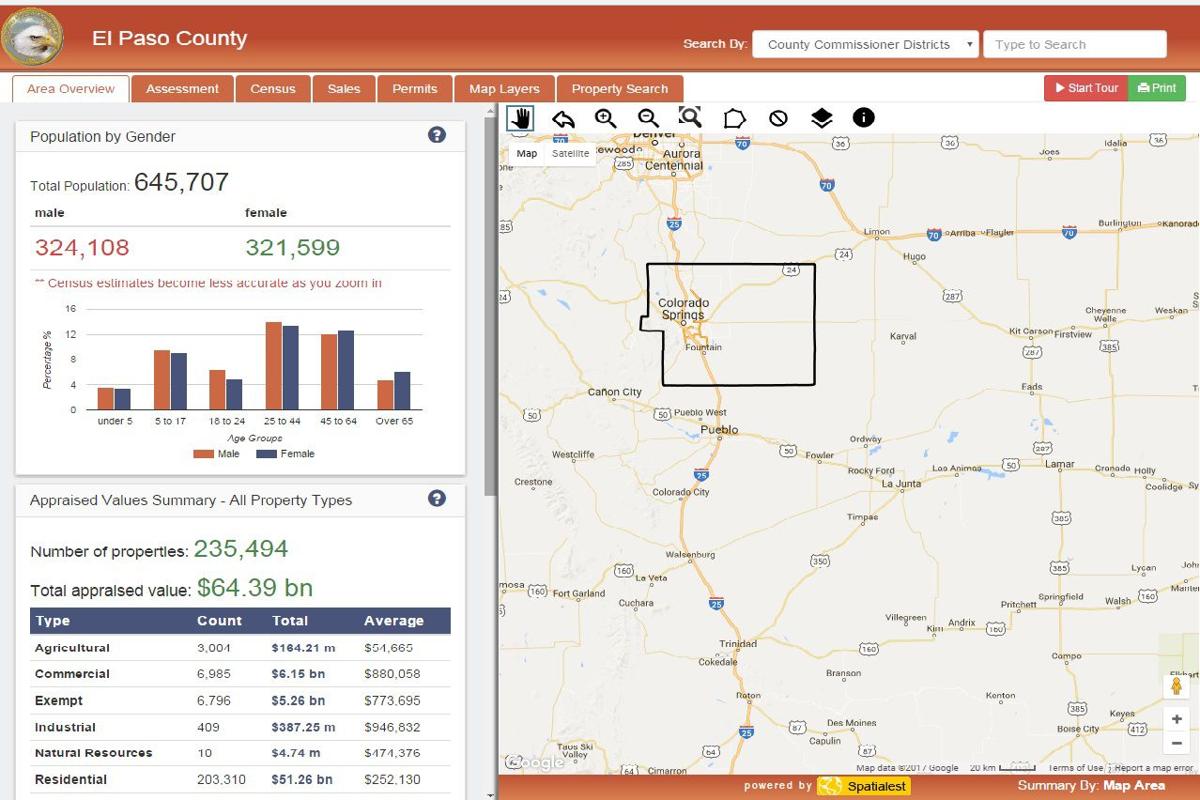Click the male 25 to 44 bar
Viewport: 1200px width, 800px height.
click(x=273, y=366)
